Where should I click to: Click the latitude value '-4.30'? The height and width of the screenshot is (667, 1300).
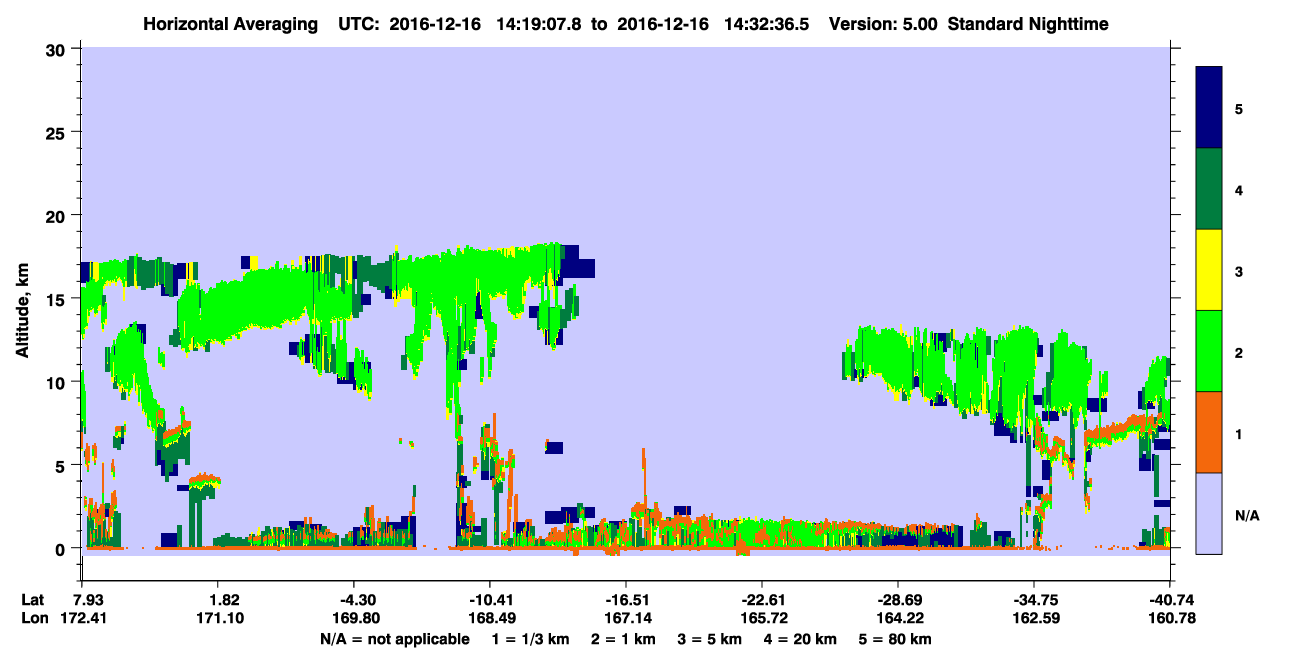pos(353,600)
